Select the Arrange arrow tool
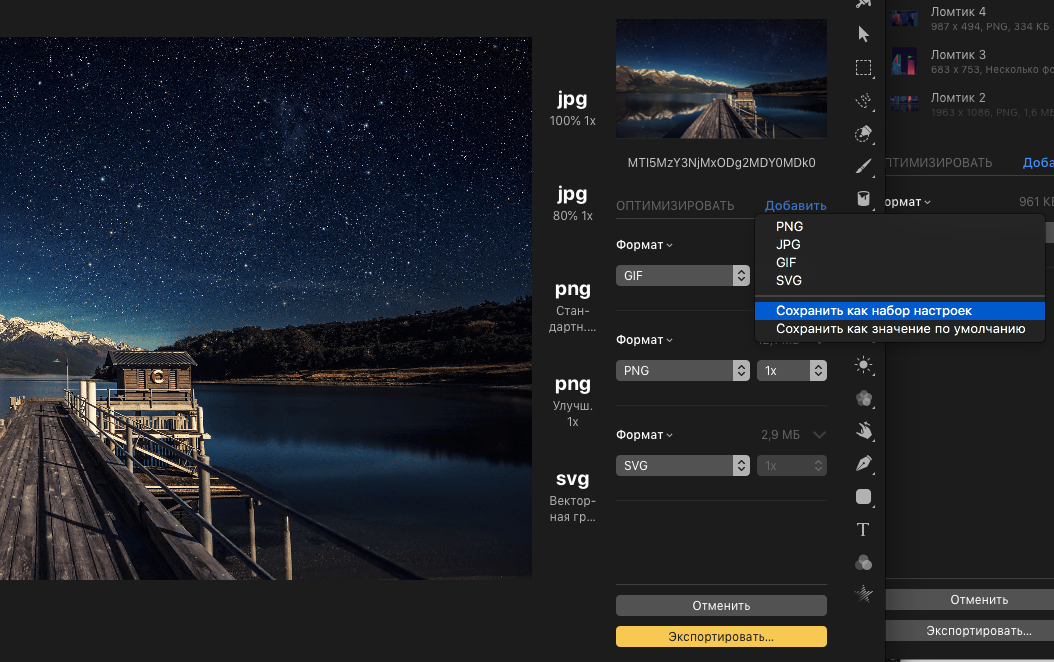 point(863,34)
